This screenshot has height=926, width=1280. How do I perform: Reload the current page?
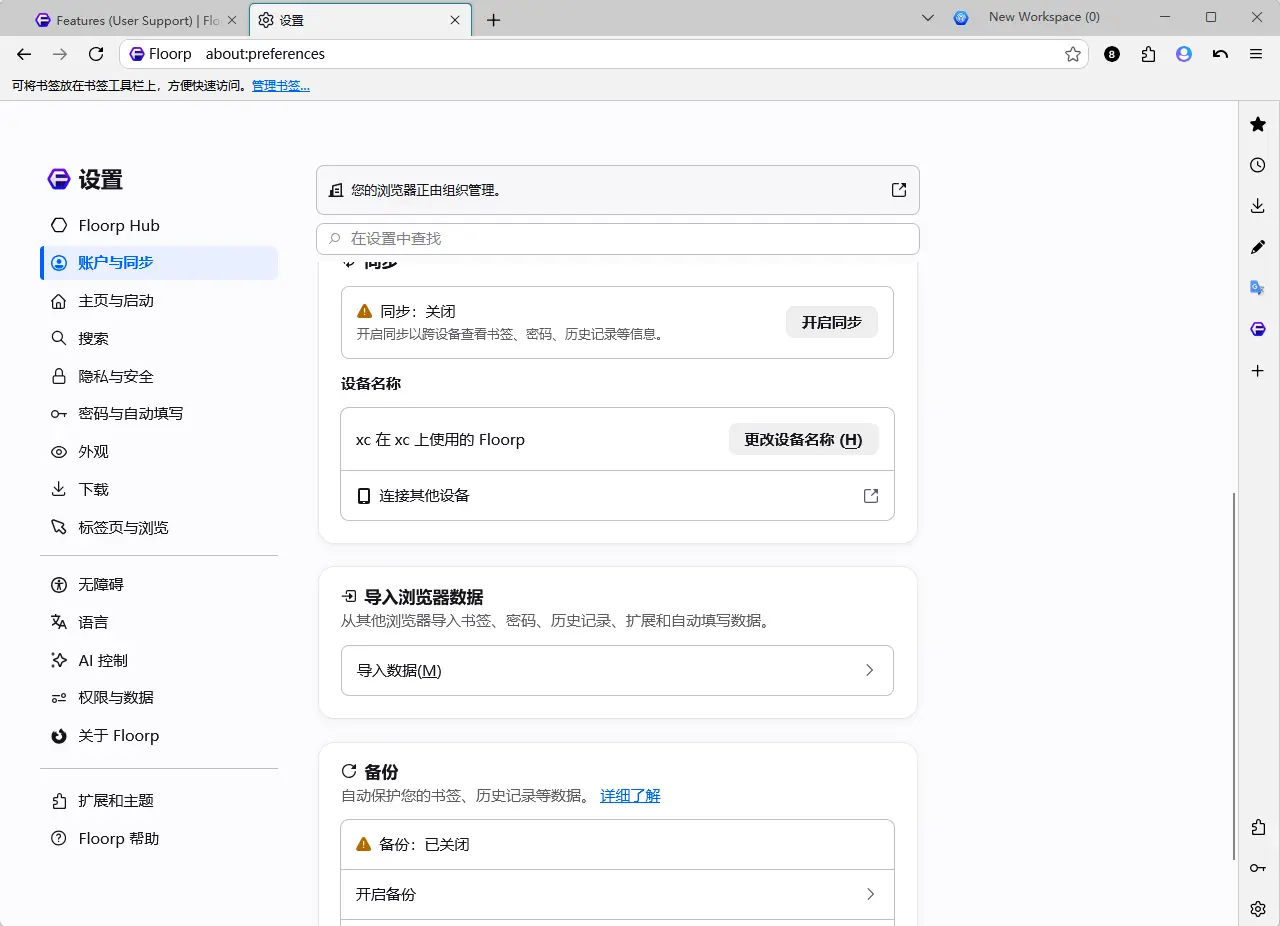(96, 54)
